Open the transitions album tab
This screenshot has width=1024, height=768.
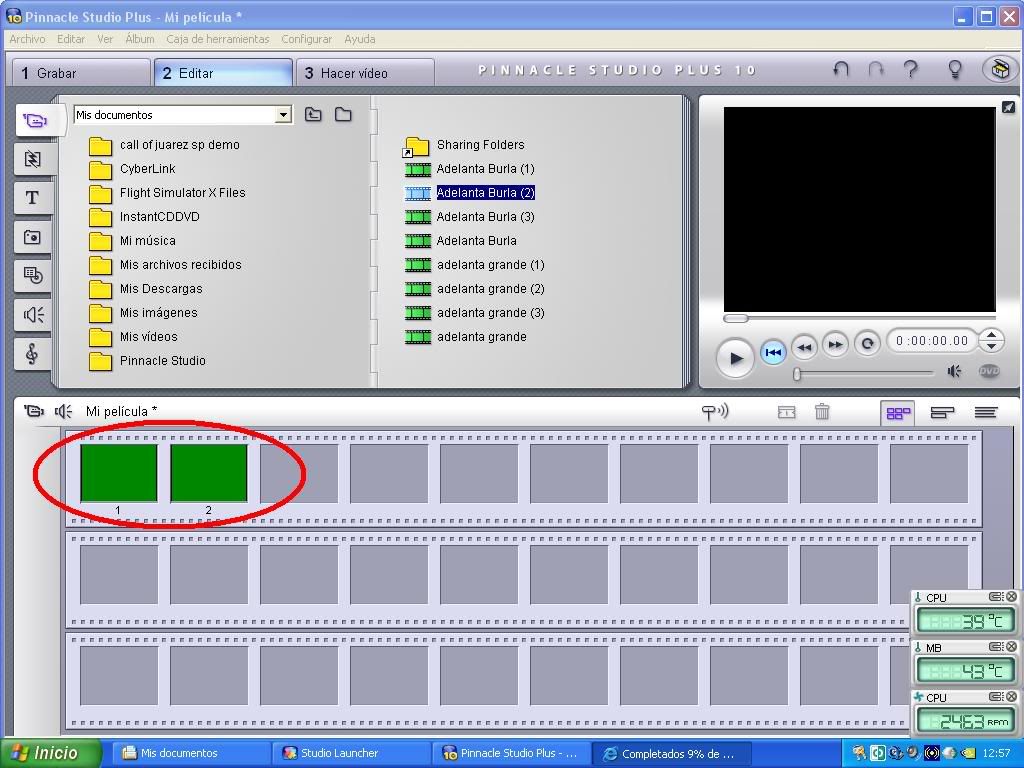[33, 159]
